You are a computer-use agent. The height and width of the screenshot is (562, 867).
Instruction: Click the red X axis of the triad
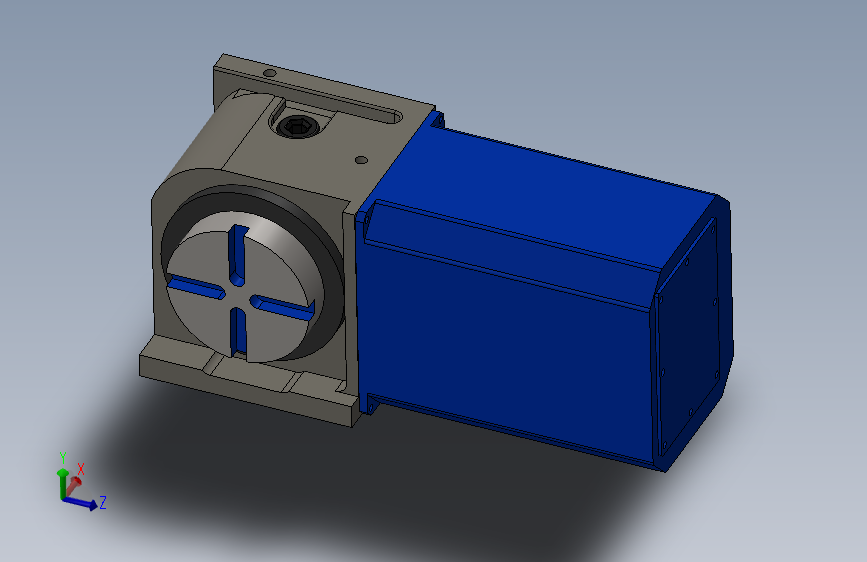pyautogui.click(x=74, y=485)
